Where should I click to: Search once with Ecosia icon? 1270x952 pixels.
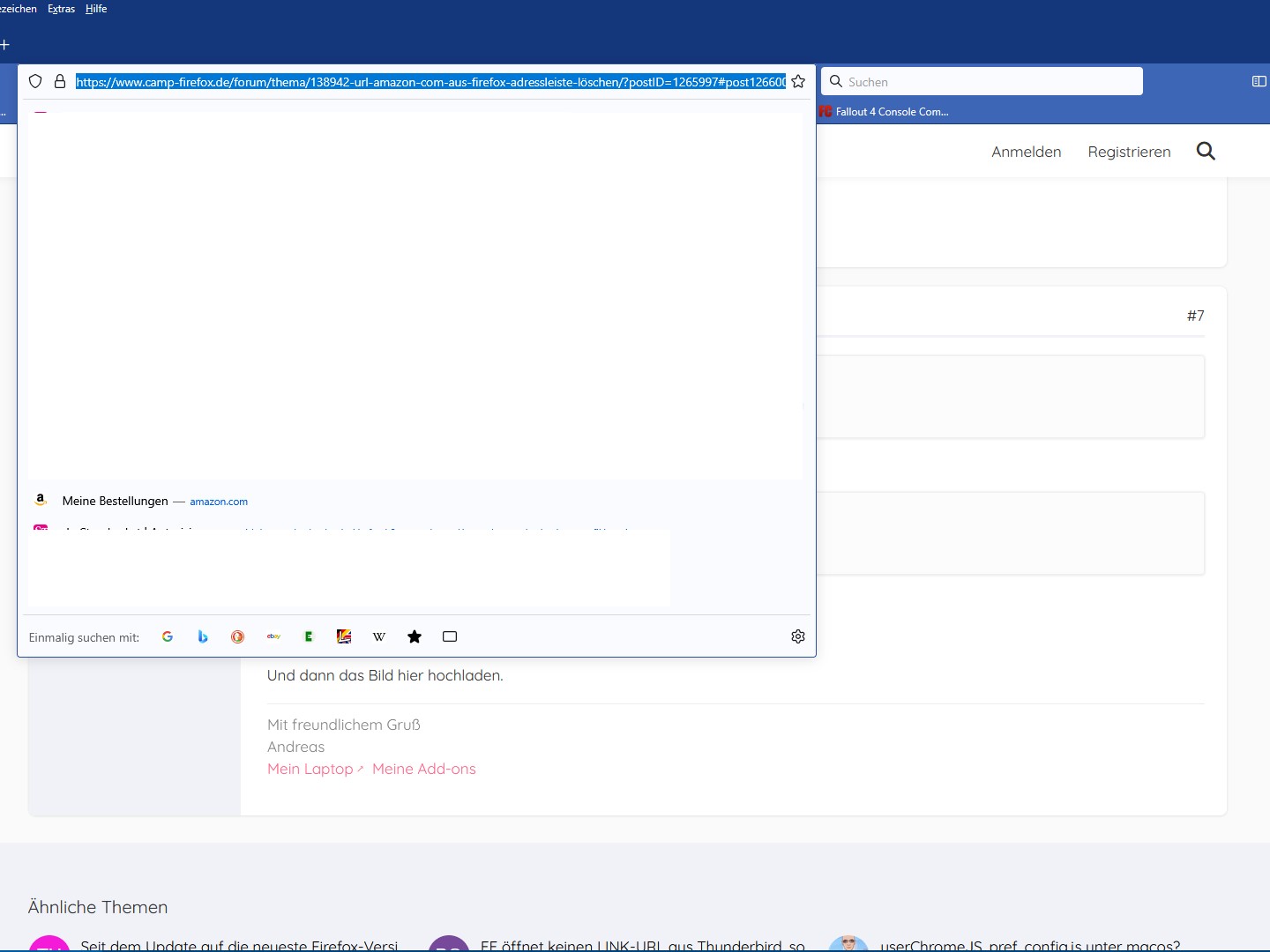coord(309,636)
